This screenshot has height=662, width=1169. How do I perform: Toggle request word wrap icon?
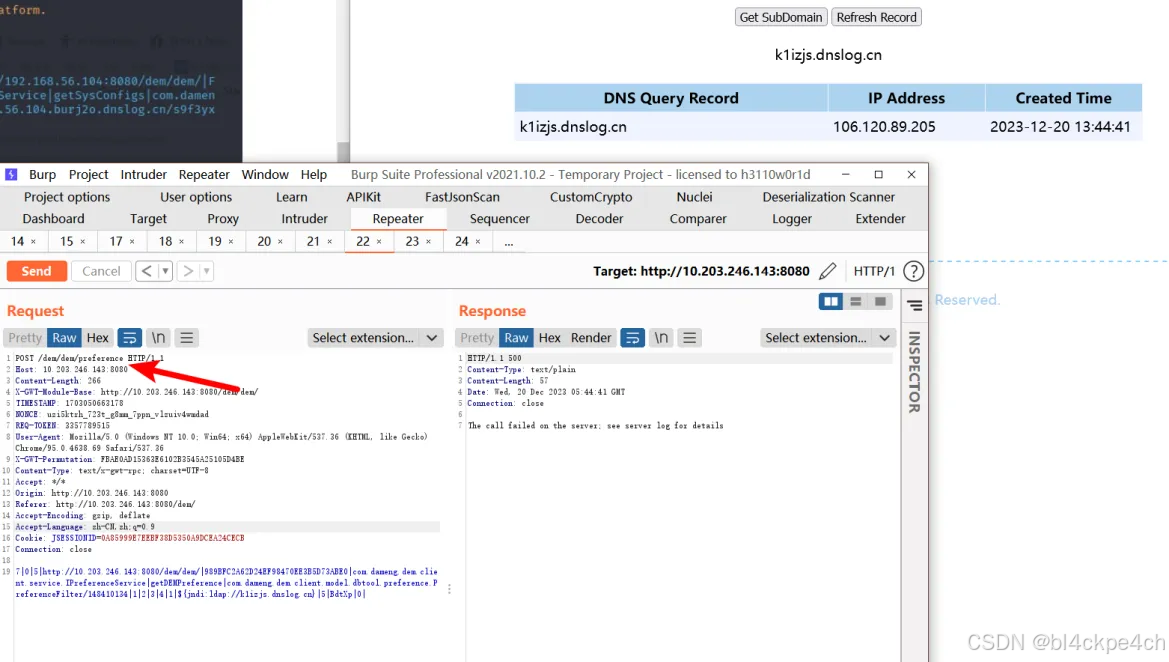click(130, 338)
